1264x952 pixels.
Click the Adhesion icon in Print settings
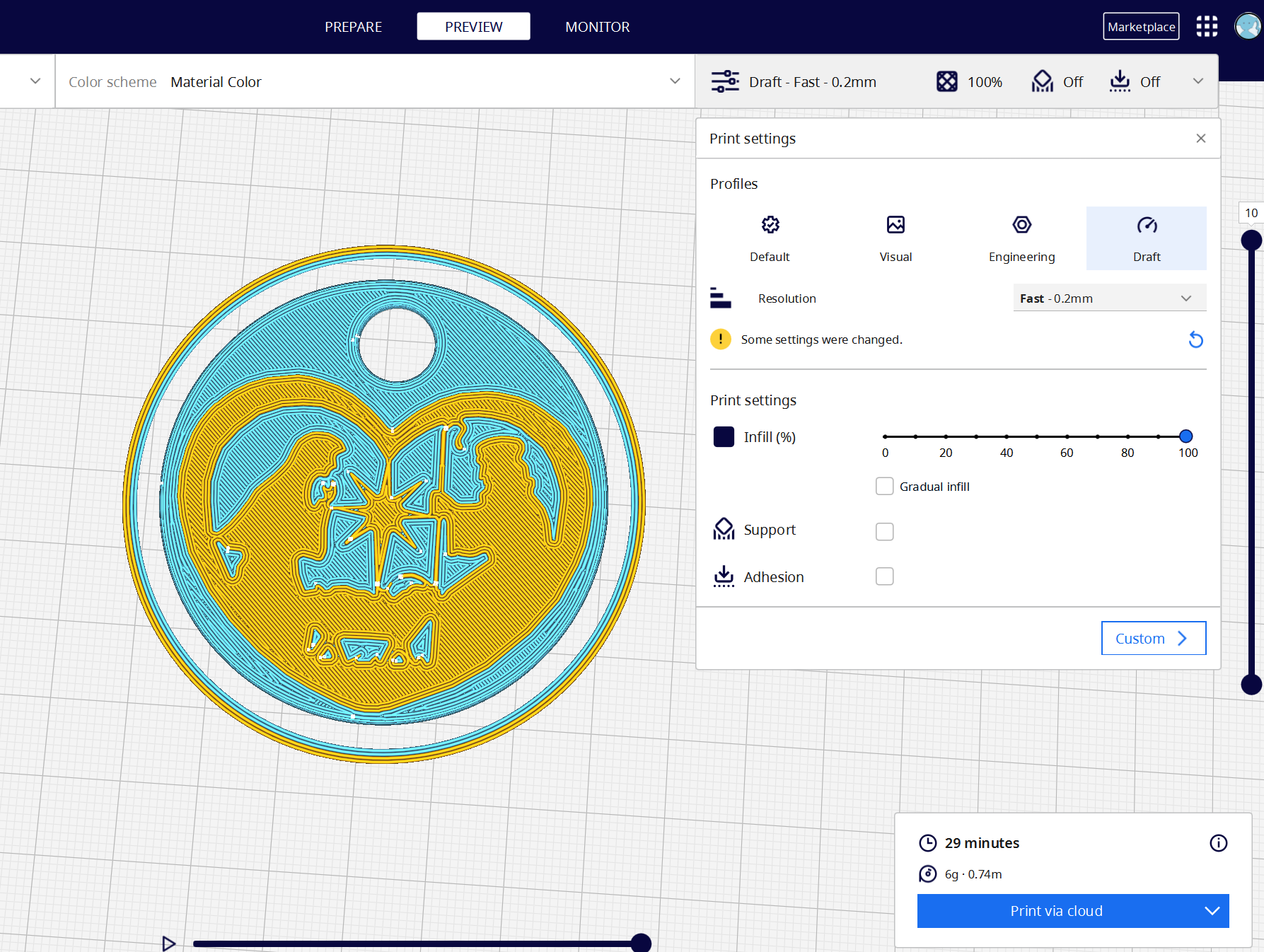[724, 576]
